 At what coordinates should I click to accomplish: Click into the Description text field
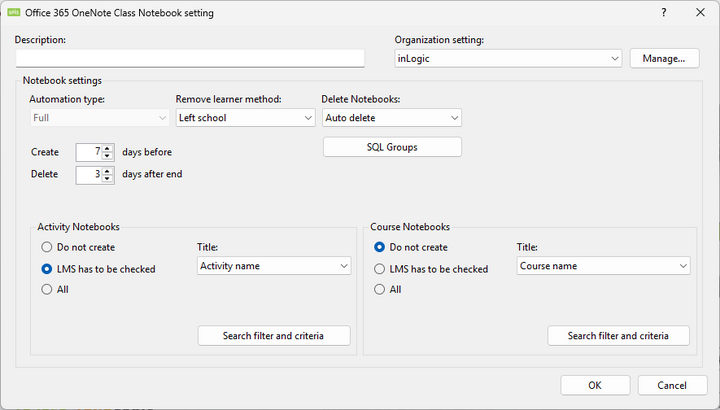(190, 59)
